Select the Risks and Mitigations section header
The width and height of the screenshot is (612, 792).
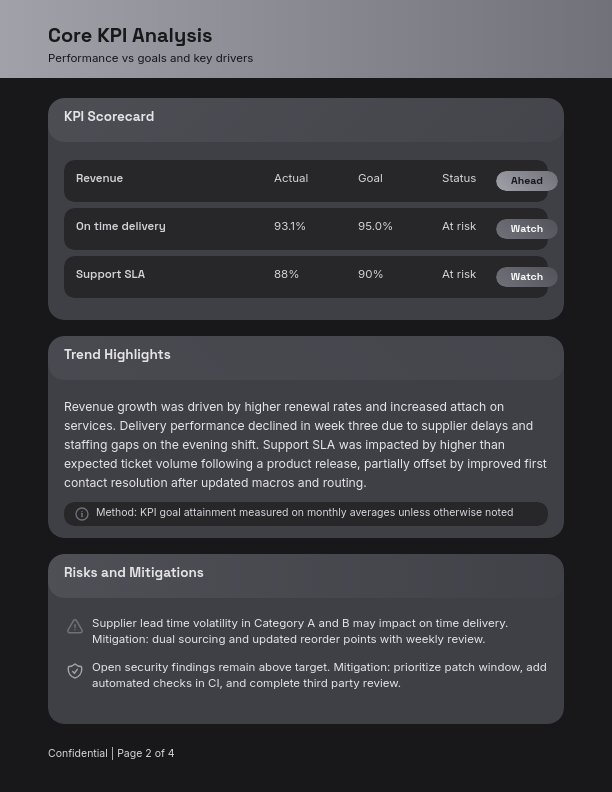click(x=134, y=573)
